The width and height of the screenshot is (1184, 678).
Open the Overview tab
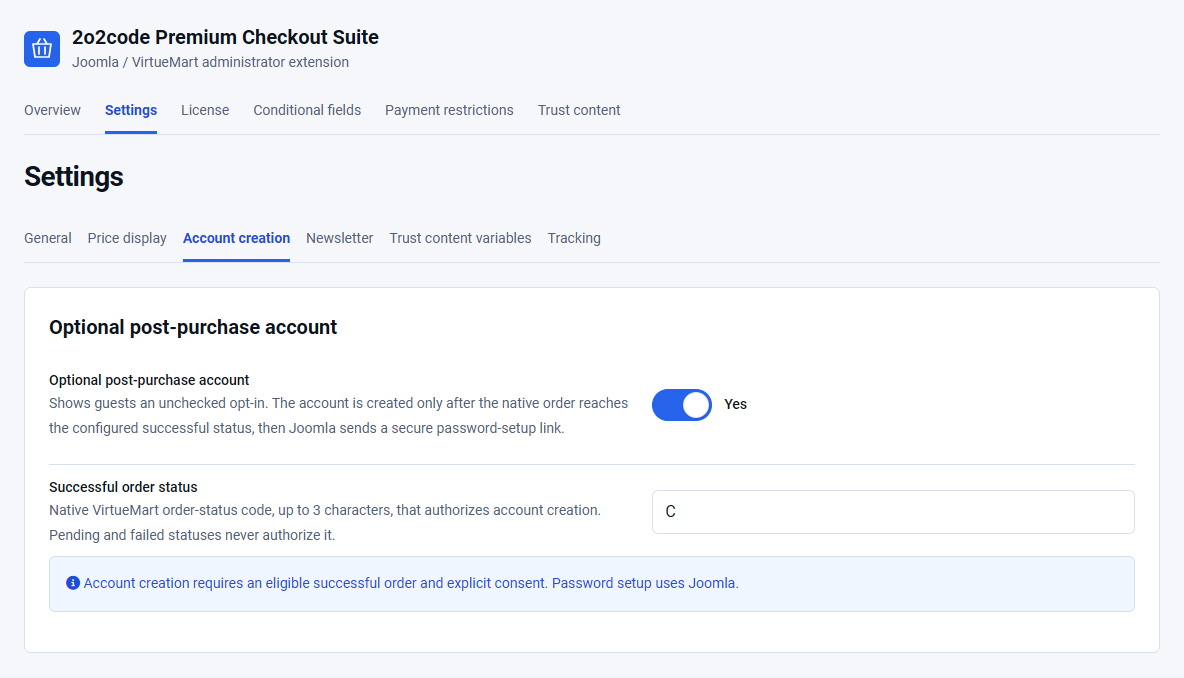click(x=52, y=110)
